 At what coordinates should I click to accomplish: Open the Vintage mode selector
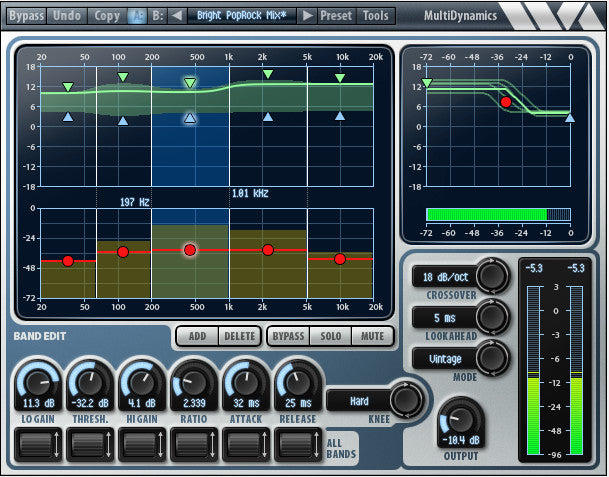pyautogui.click(x=443, y=358)
